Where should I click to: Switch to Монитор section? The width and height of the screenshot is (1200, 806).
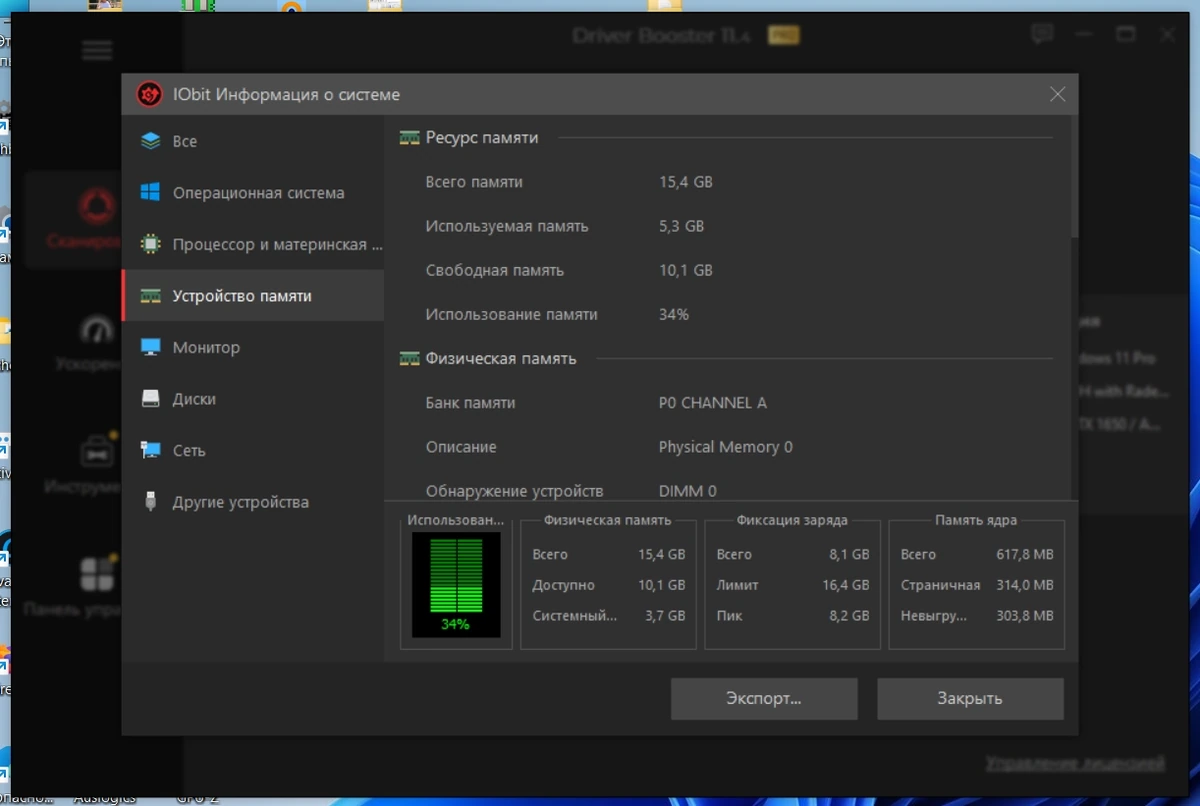pyautogui.click(x=252, y=347)
